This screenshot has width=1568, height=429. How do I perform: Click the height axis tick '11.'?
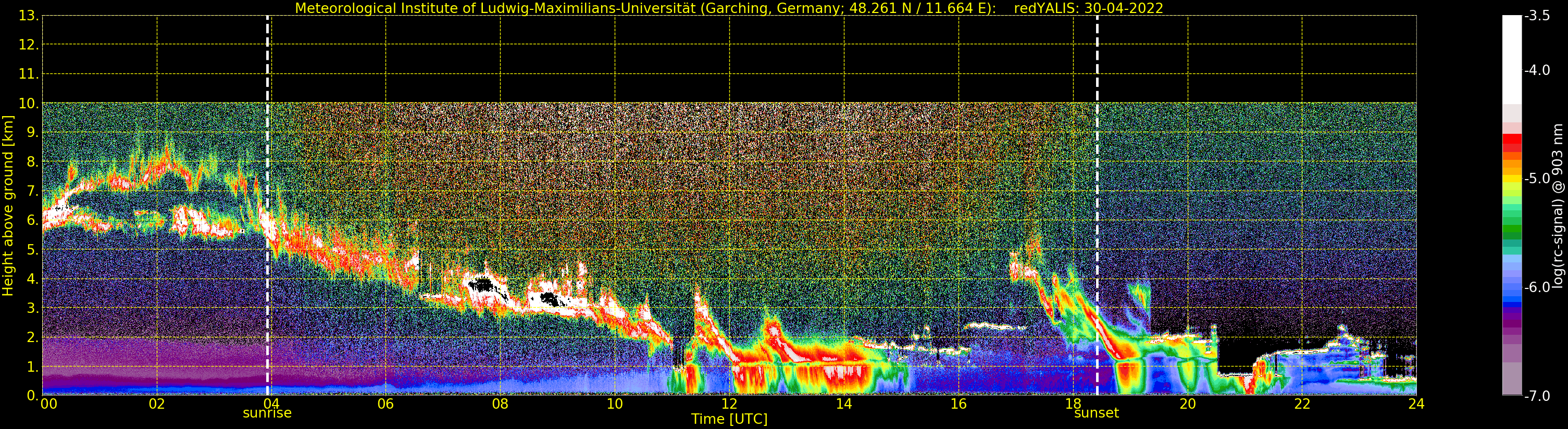coord(29,74)
